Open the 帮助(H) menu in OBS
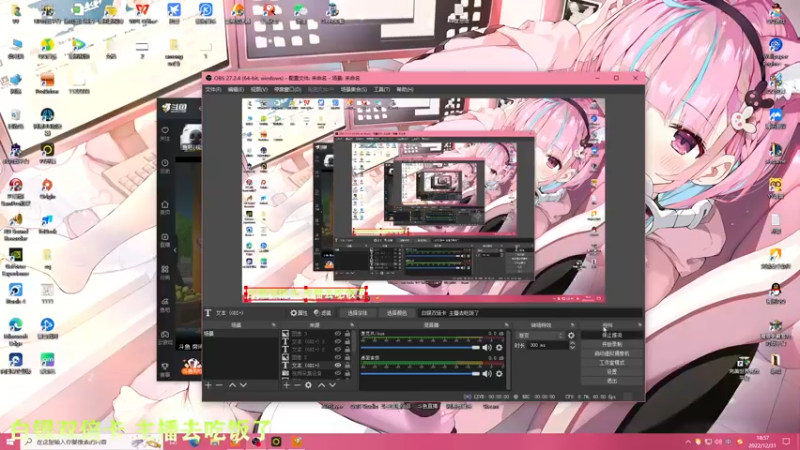The image size is (800, 450). click(405, 89)
